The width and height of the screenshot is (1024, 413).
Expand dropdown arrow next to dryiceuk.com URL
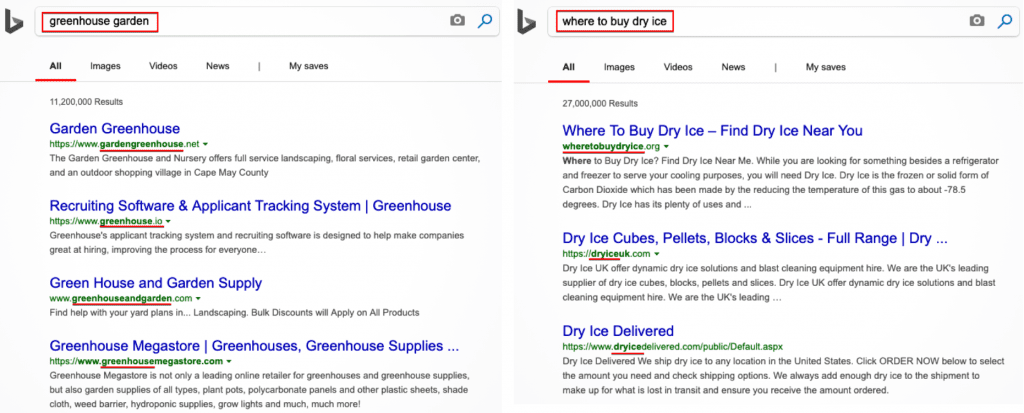[656, 254]
